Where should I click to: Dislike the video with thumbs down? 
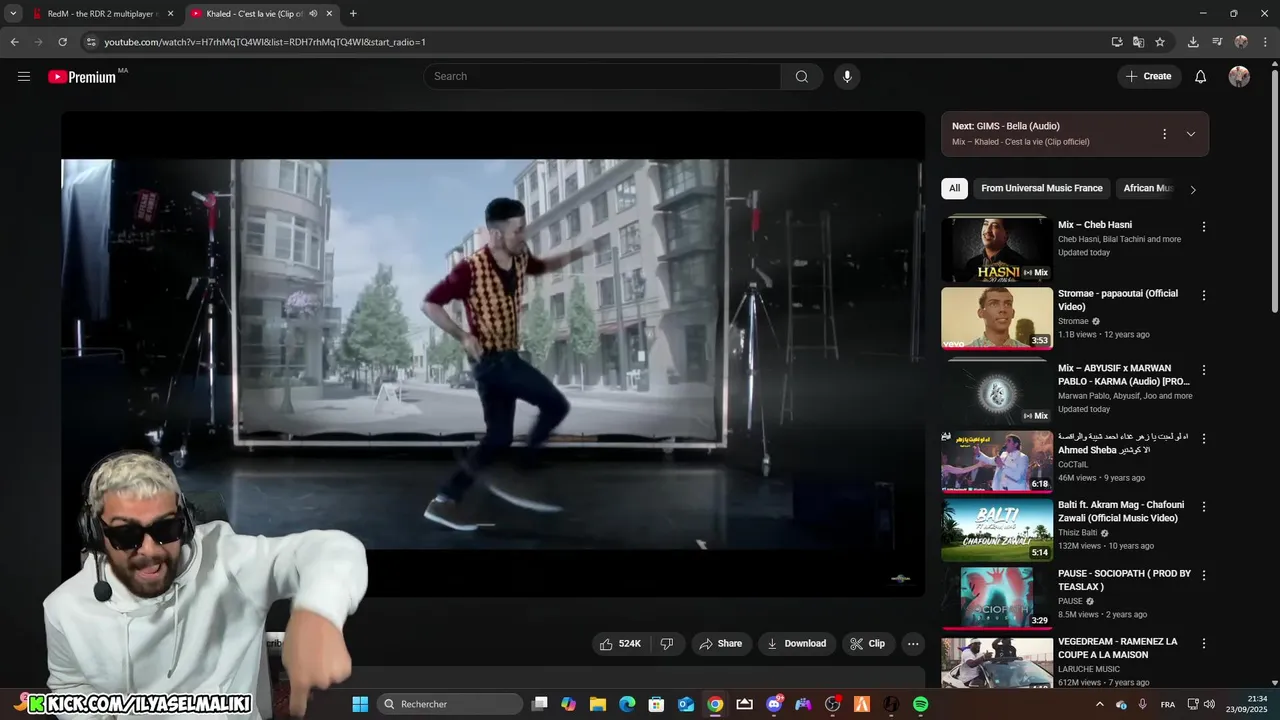tap(667, 644)
